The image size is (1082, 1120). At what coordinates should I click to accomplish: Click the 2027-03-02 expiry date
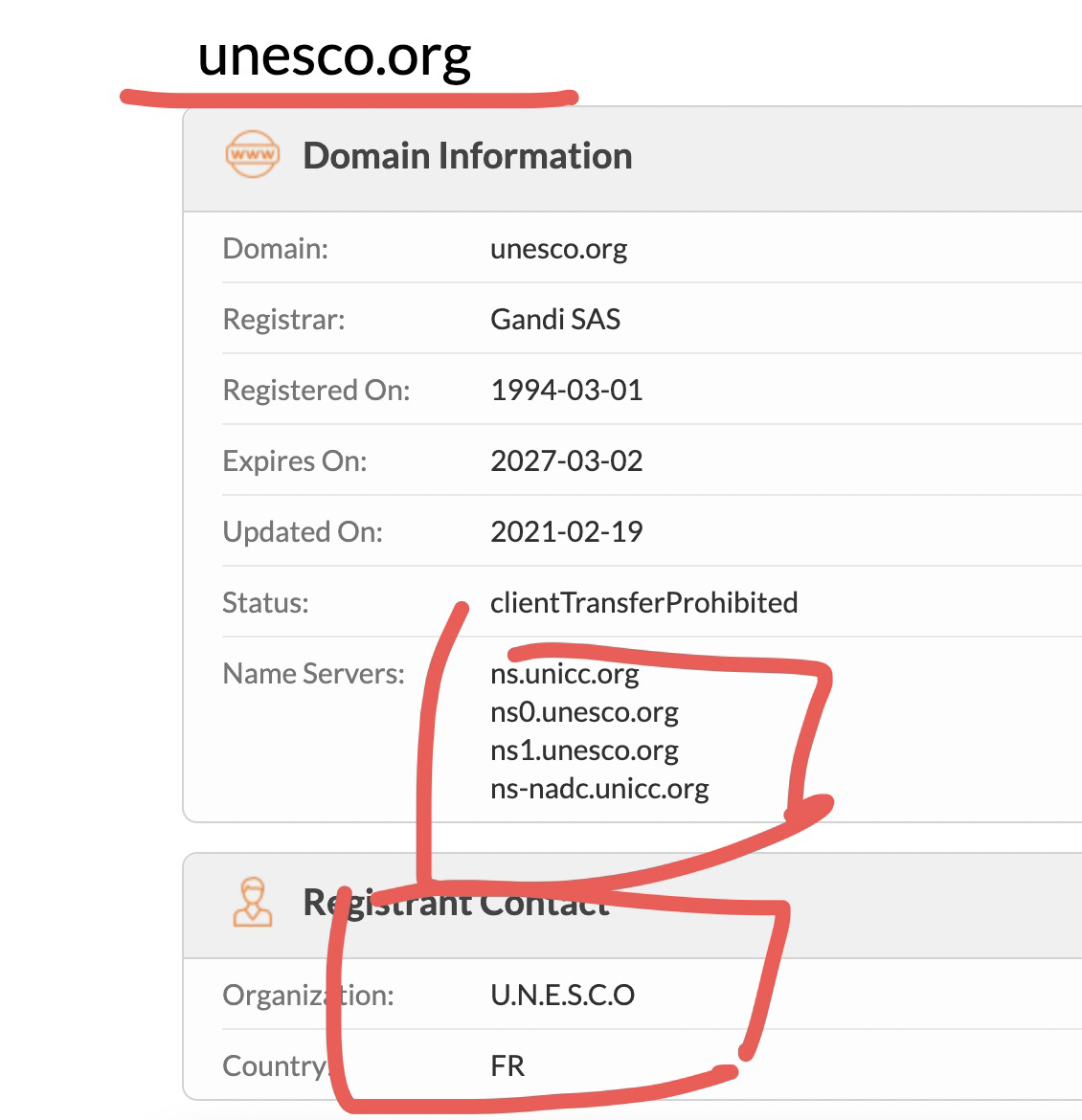click(x=566, y=460)
